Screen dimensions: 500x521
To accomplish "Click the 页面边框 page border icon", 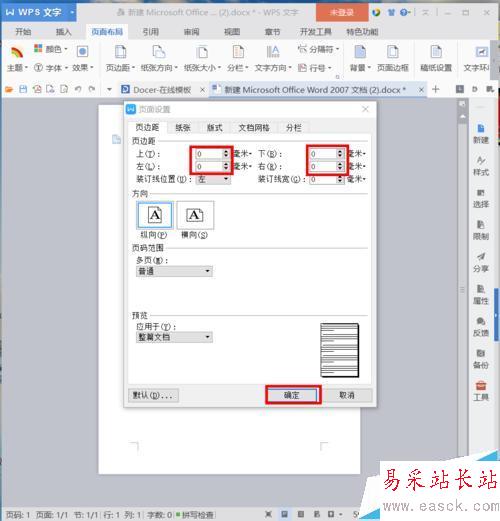I will (393, 52).
